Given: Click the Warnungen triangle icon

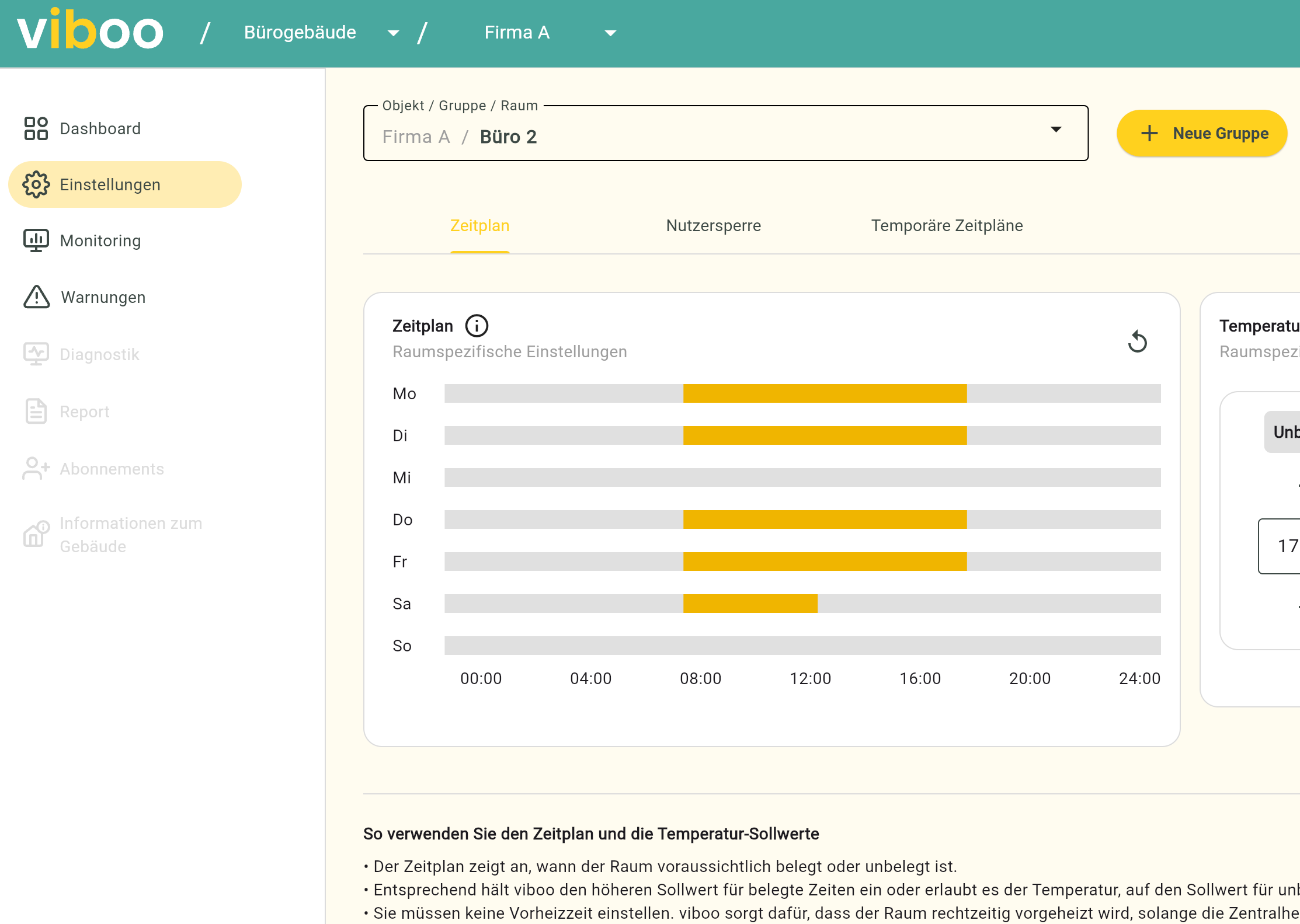Looking at the screenshot, I should point(36,297).
